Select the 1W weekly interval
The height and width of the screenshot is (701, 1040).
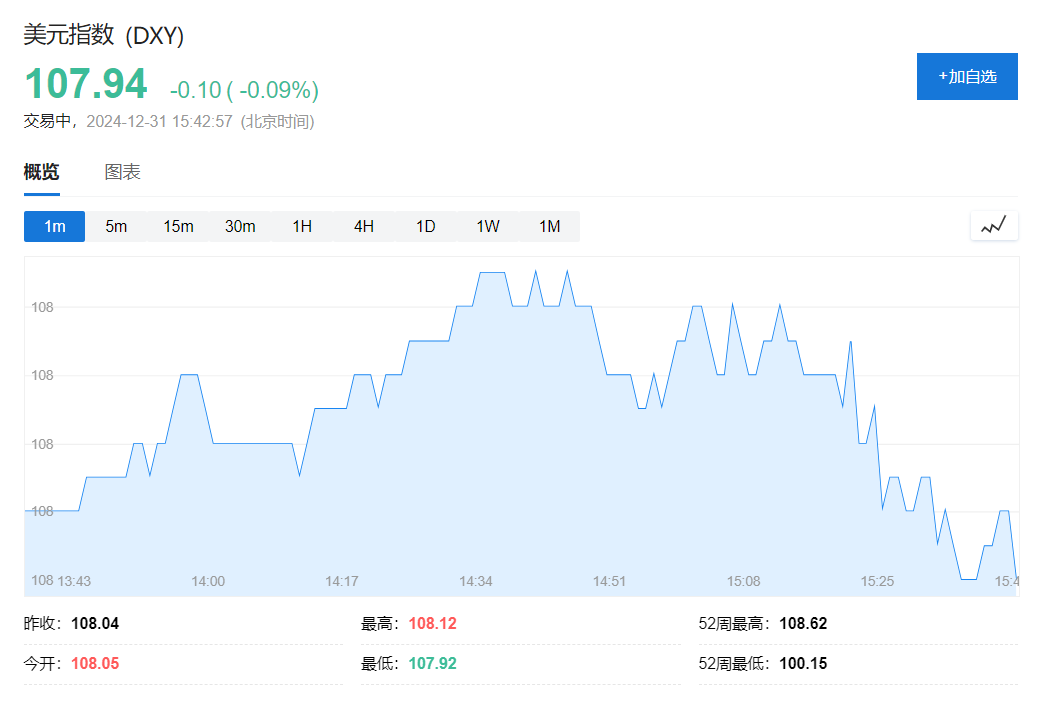click(x=488, y=226)
